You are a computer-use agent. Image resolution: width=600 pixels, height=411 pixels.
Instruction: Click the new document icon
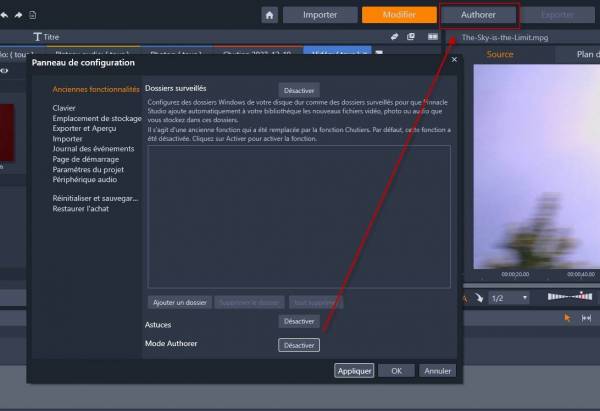click(x=34, y=15)
